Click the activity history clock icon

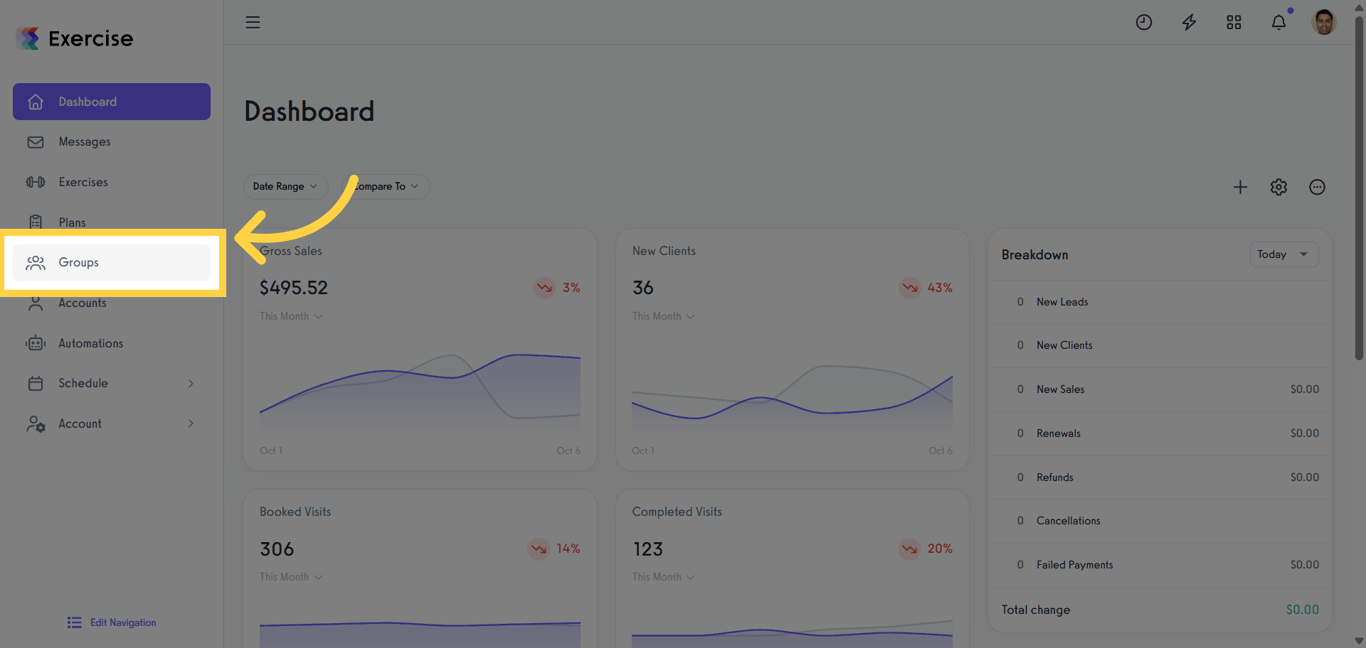click(x=1143, y=21)
